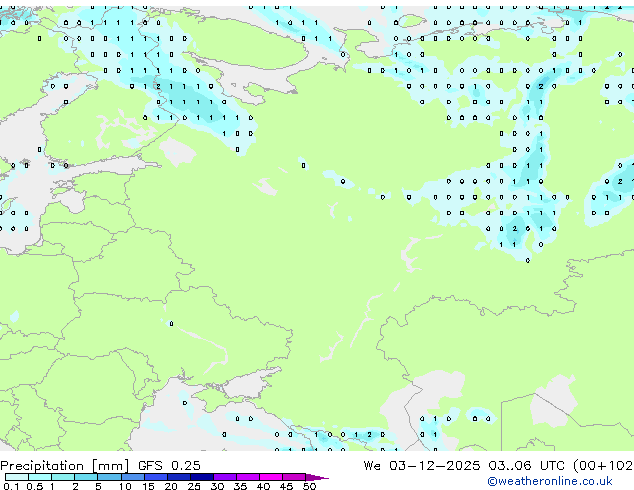Click the '35' legend scale label
This screenshot has width=634, height=490.
pyautogui.click(x=240, y=486)
